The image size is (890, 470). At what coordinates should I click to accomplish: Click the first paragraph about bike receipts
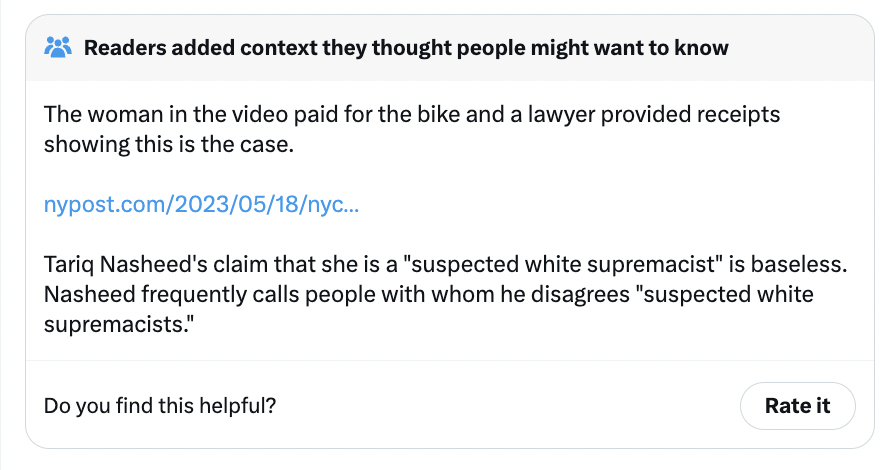tap(412, 129)
